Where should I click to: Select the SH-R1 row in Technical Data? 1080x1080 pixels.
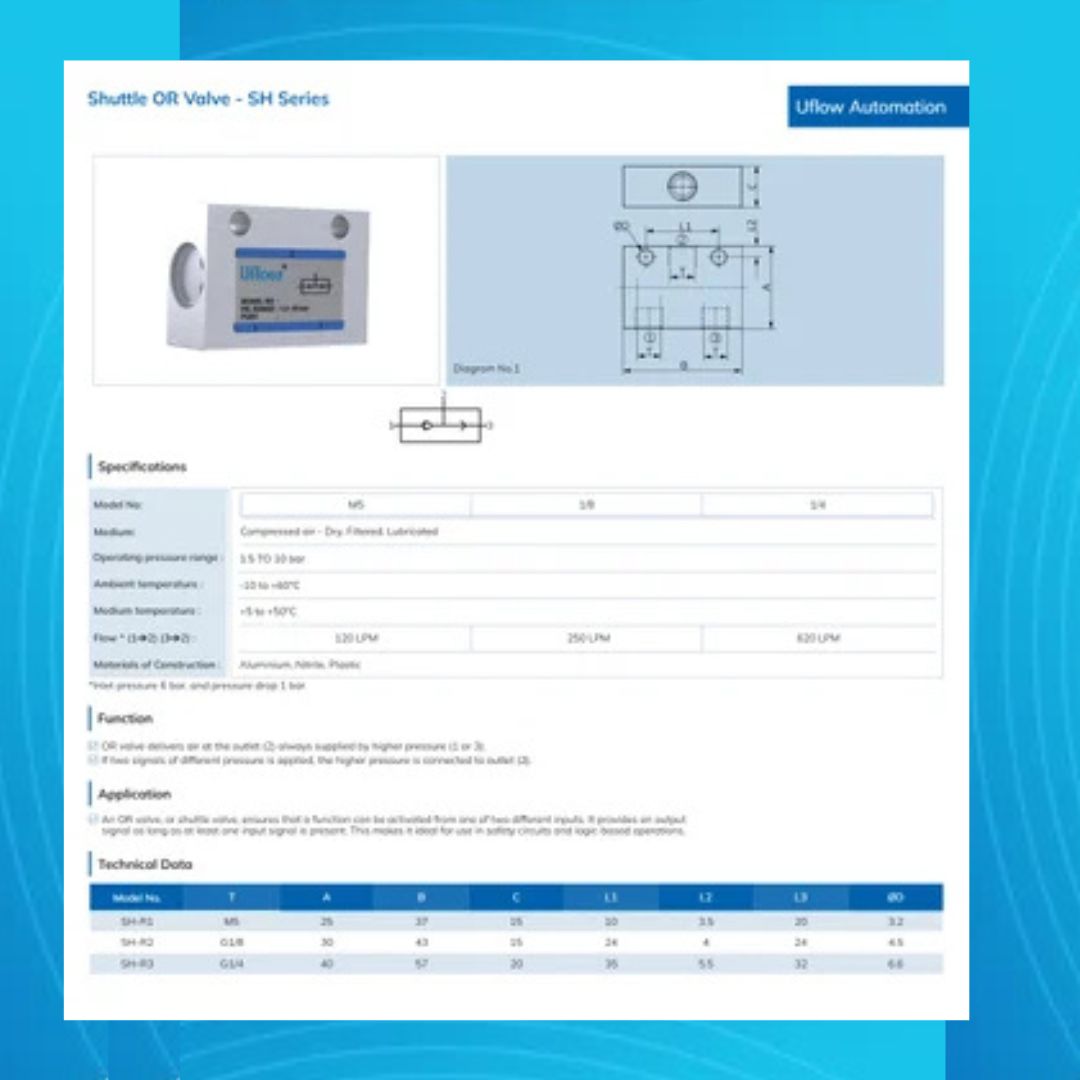(x=517, y=922)
